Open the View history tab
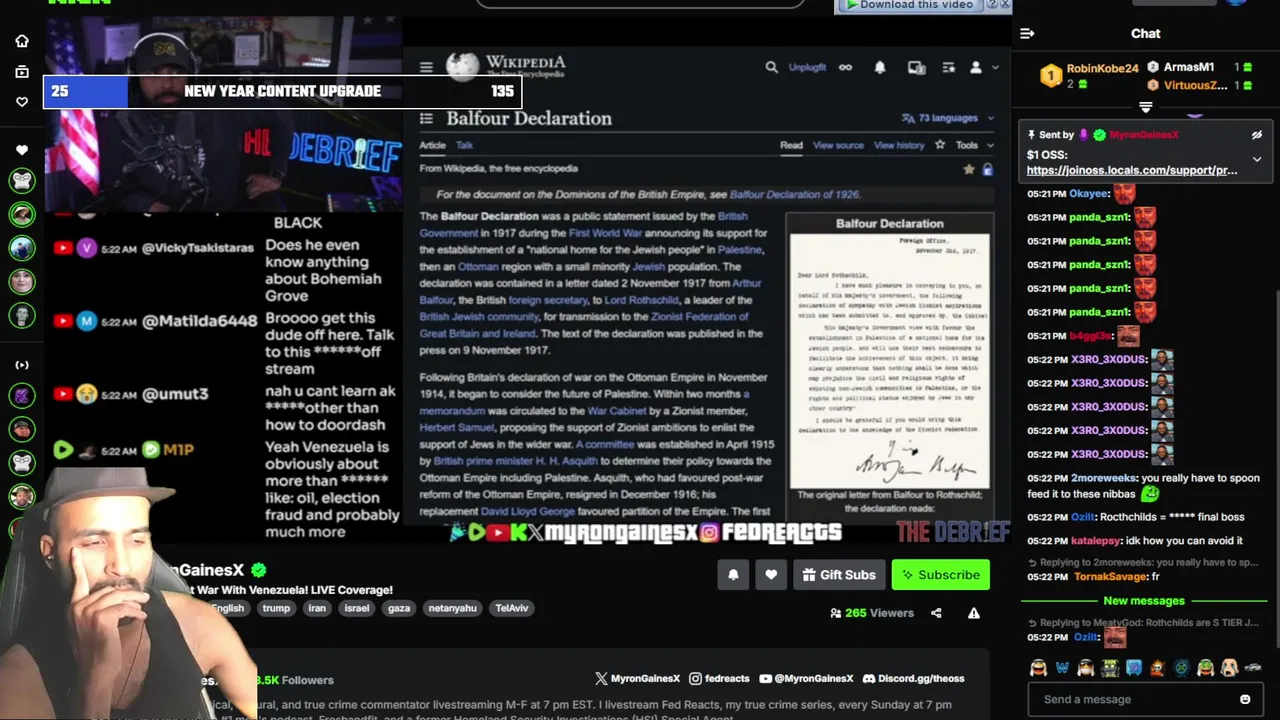The image size is (1280, 720). click(x=899, y=145)
